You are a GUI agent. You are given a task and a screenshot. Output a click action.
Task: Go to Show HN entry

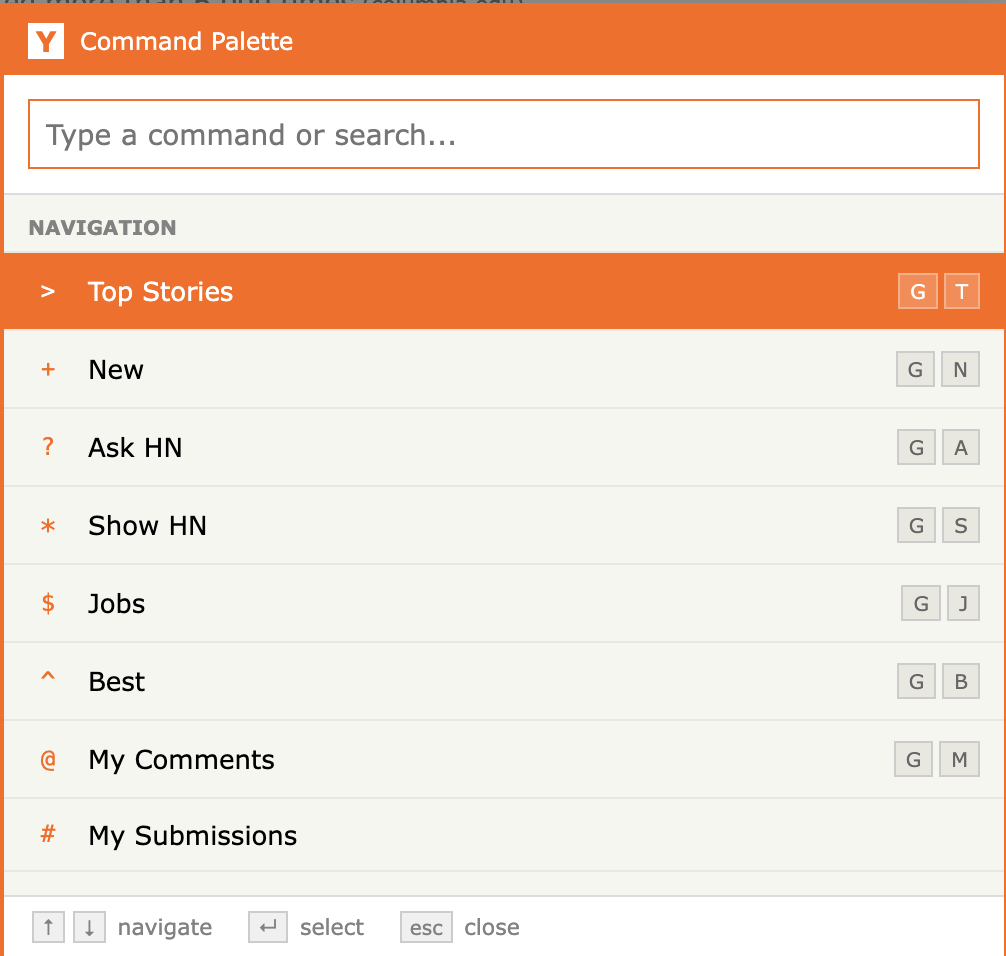[504, 525]
